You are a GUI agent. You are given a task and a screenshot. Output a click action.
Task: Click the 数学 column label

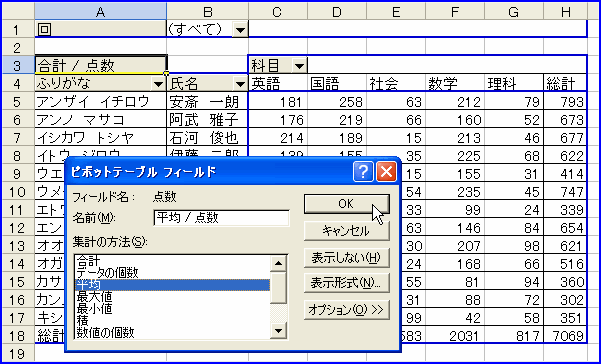tap(455, 84)
